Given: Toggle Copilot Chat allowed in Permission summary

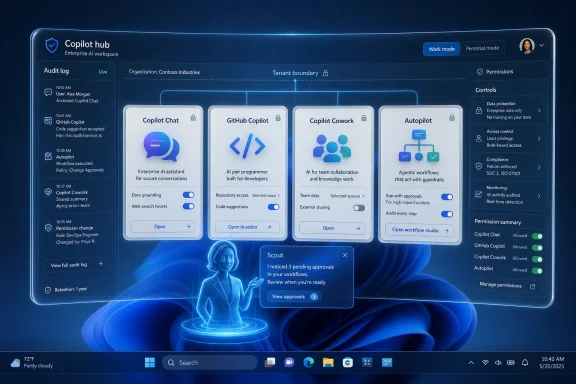Looking at the screenshot, I should point(537,236).
